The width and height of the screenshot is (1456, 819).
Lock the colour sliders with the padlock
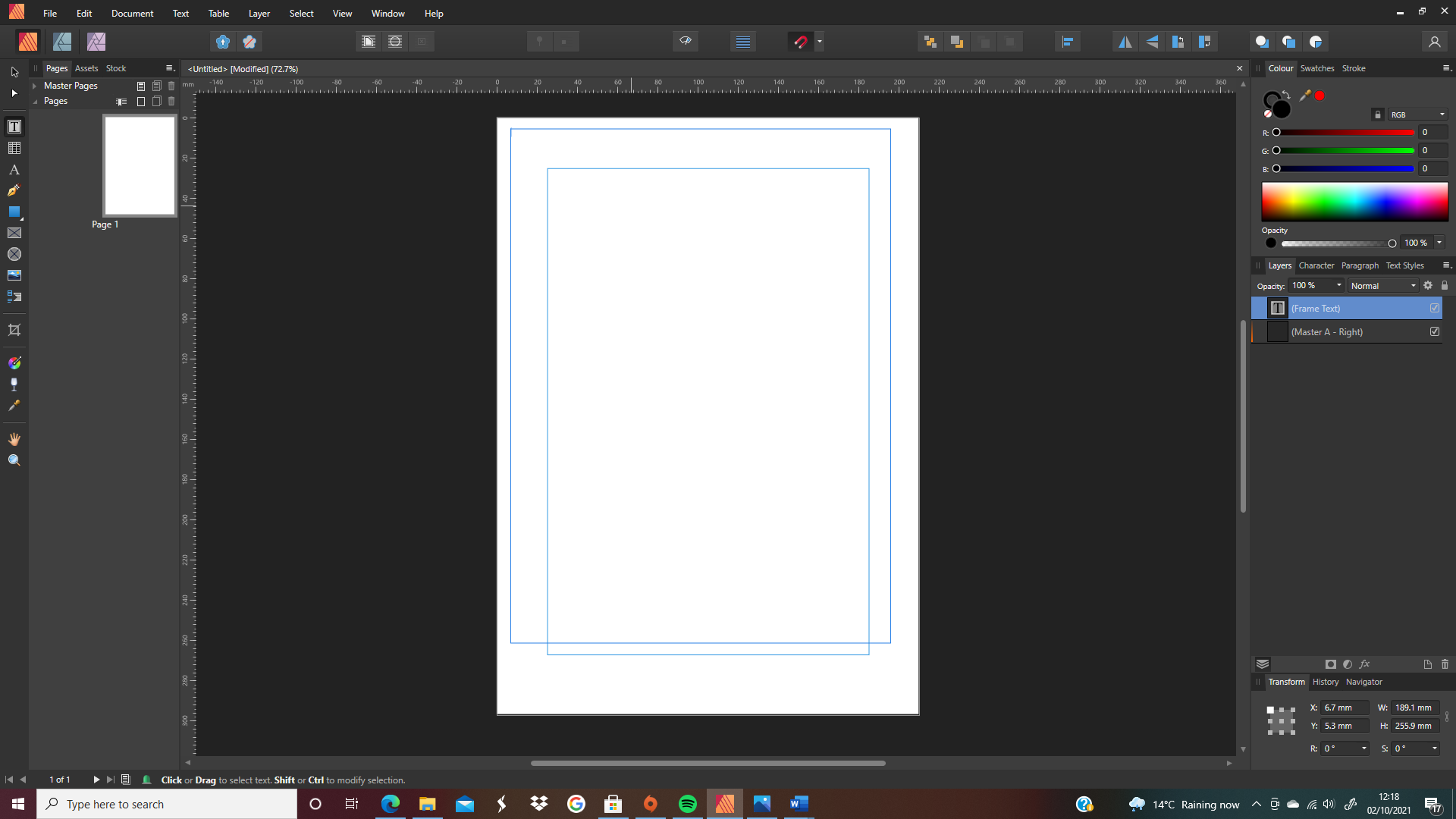(1378, 114)
